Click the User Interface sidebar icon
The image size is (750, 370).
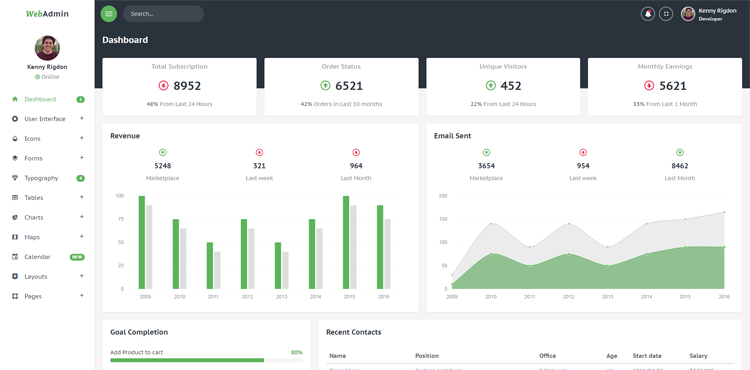pyautogui.click(x=15, y=119)
